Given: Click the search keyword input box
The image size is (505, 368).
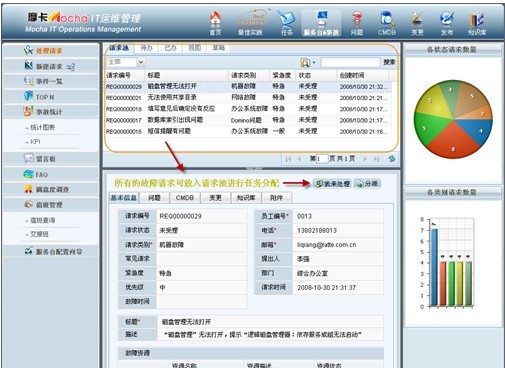Looking at the screenshot, I should pyautogui.click(x=350, y=62).
